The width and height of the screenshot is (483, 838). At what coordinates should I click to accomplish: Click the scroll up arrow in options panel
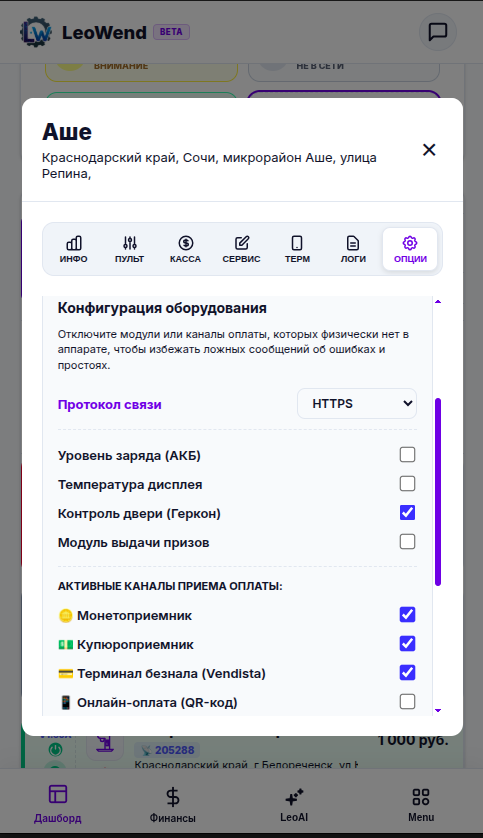coord(438,302)
